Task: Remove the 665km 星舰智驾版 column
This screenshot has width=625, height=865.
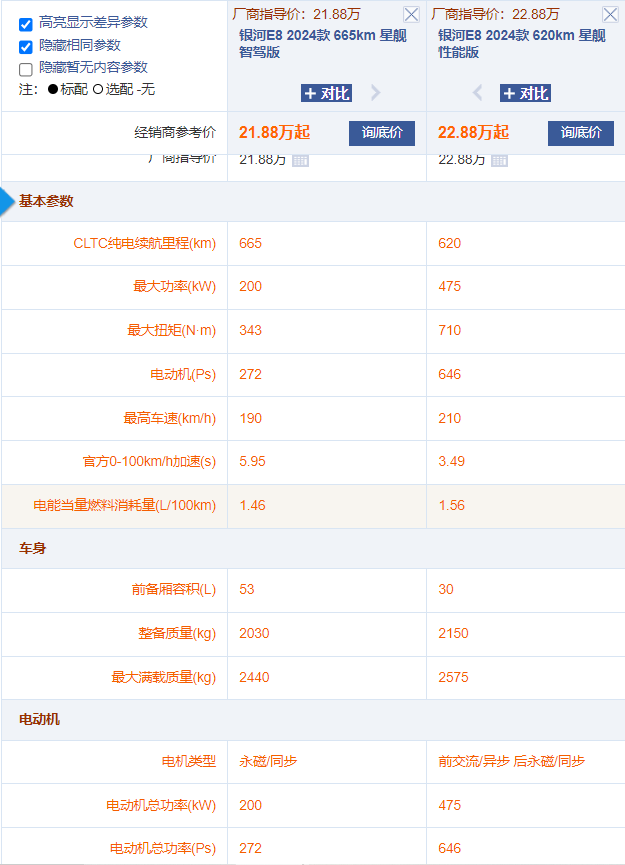Action: (x=411, y=14)
